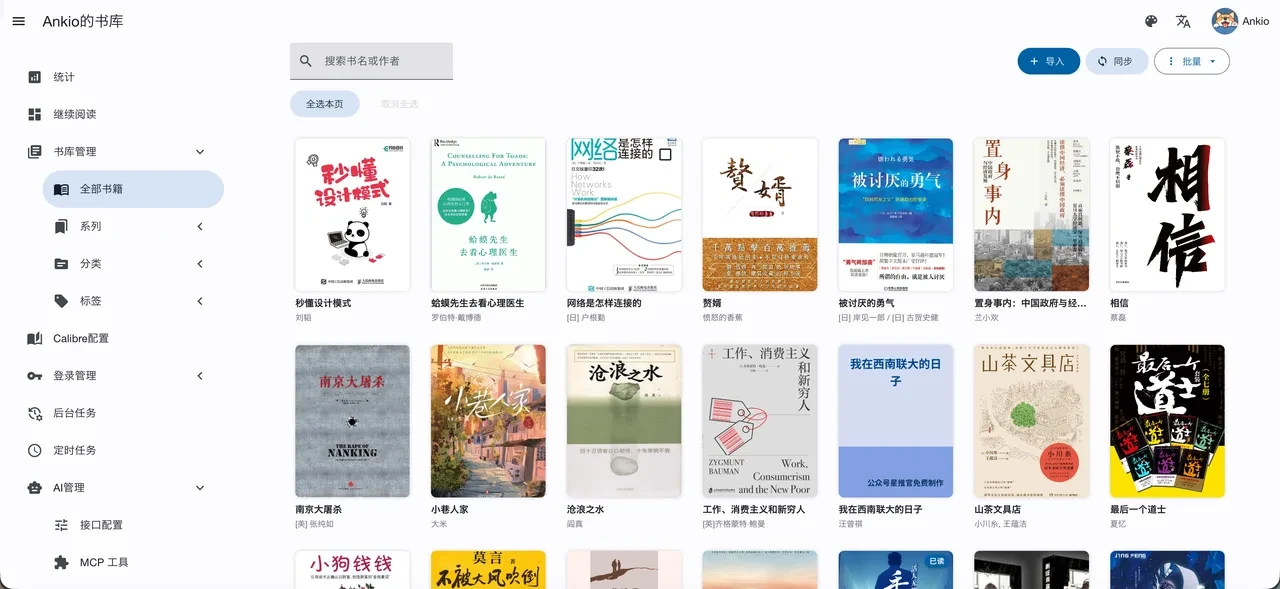Click the author name 阎真
The height and width of the screenshot is (589, 1280).
pos(575,523)
